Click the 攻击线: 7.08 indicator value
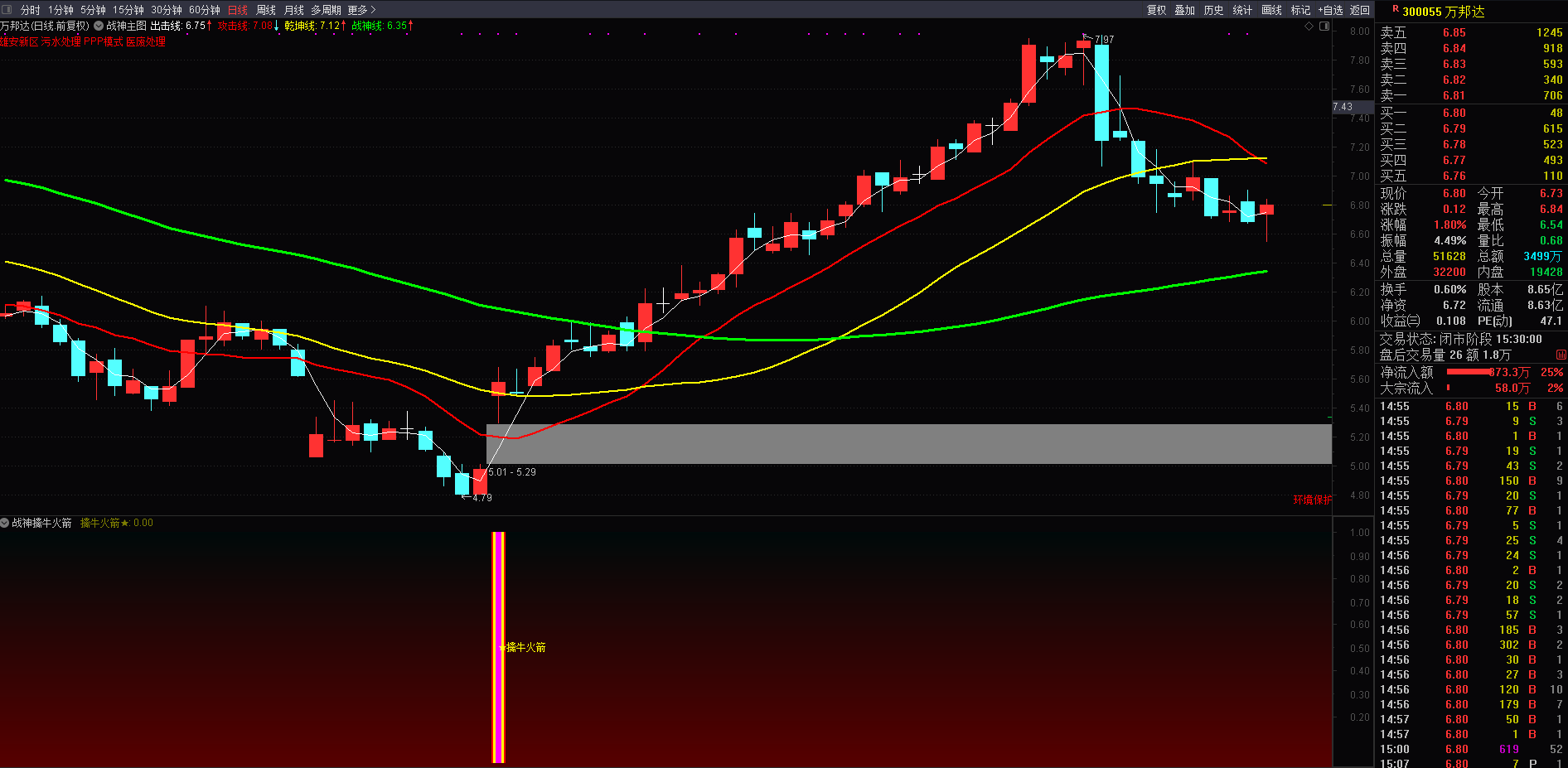Screen dimensions: 1568x768 click(x=249, y=26)
